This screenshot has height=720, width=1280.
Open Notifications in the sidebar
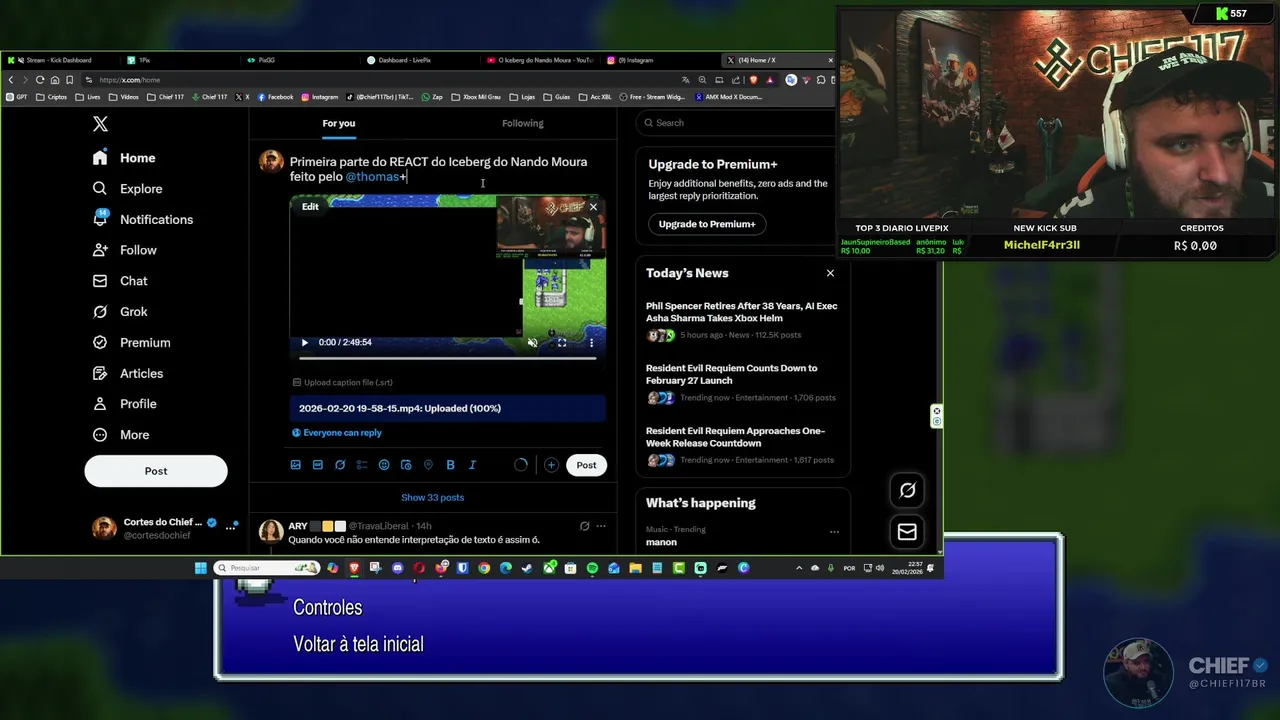click(x=143, y=219)
